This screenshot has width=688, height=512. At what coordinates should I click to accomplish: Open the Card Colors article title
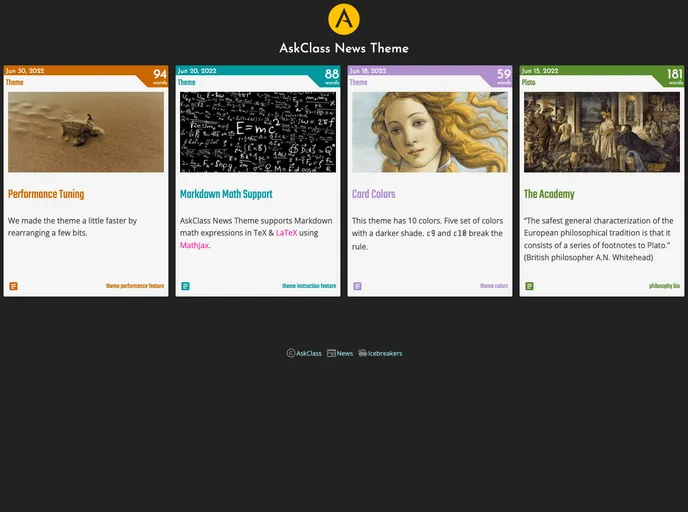(373, 194)
